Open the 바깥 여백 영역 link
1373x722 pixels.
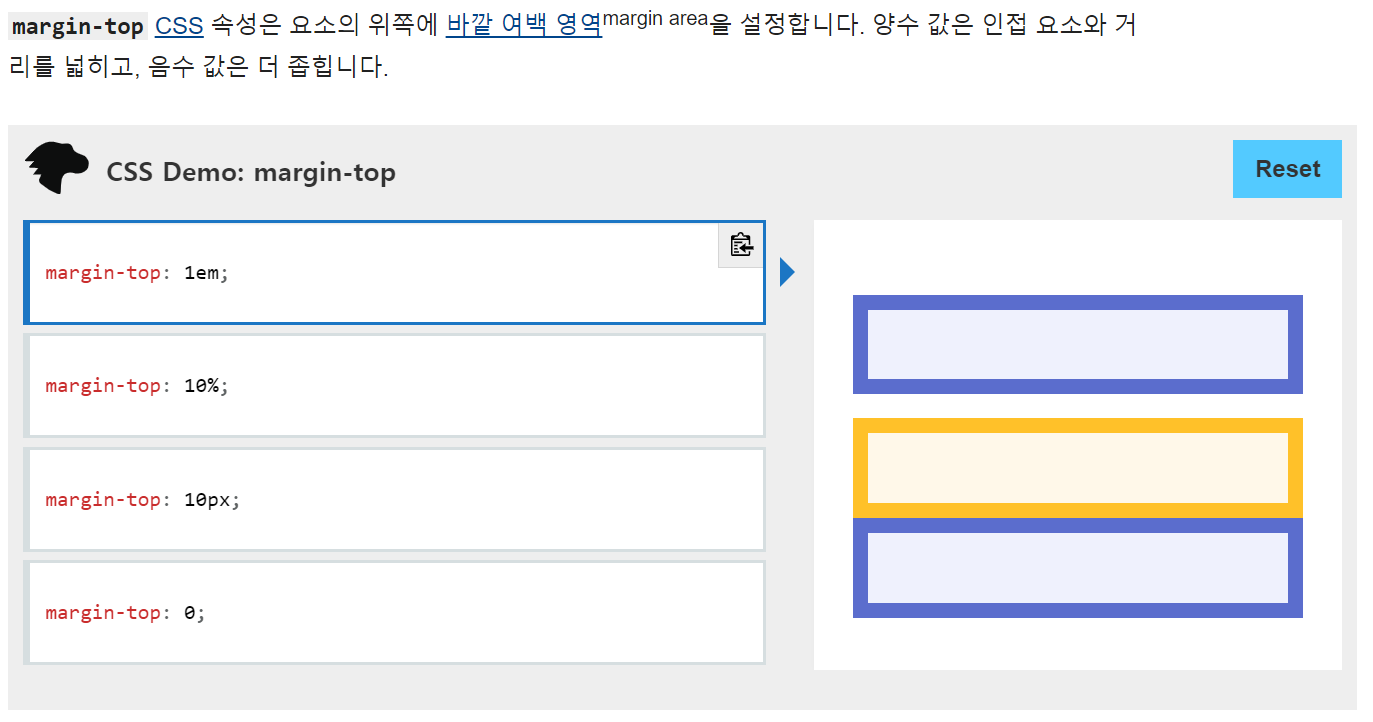click(524, 26)
